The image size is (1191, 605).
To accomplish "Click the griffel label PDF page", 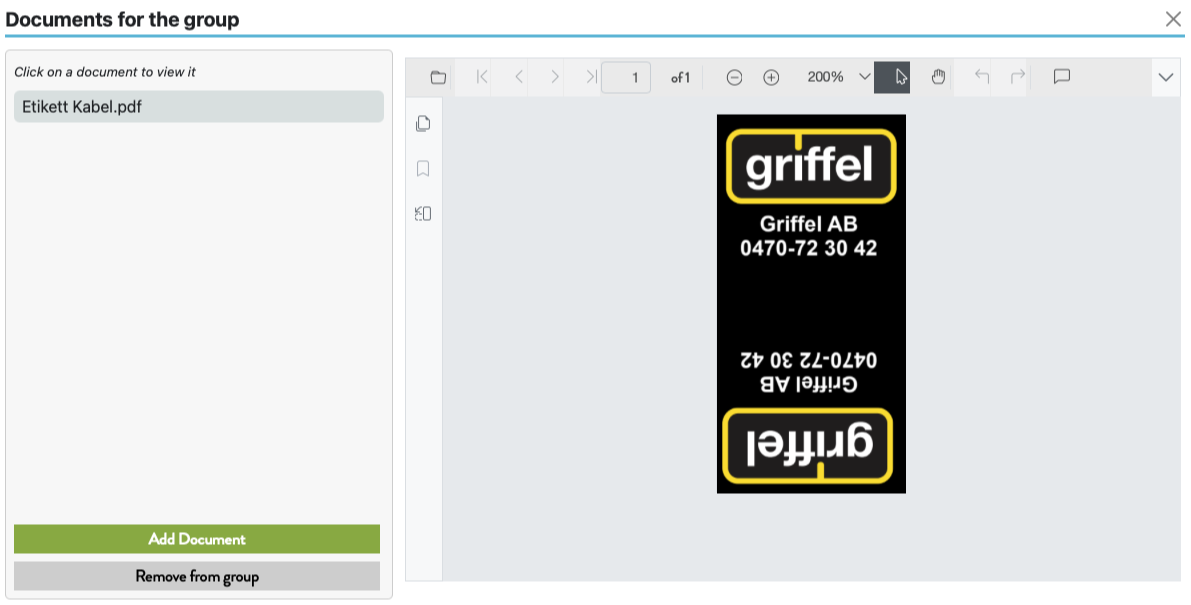I will coord(811,304).
